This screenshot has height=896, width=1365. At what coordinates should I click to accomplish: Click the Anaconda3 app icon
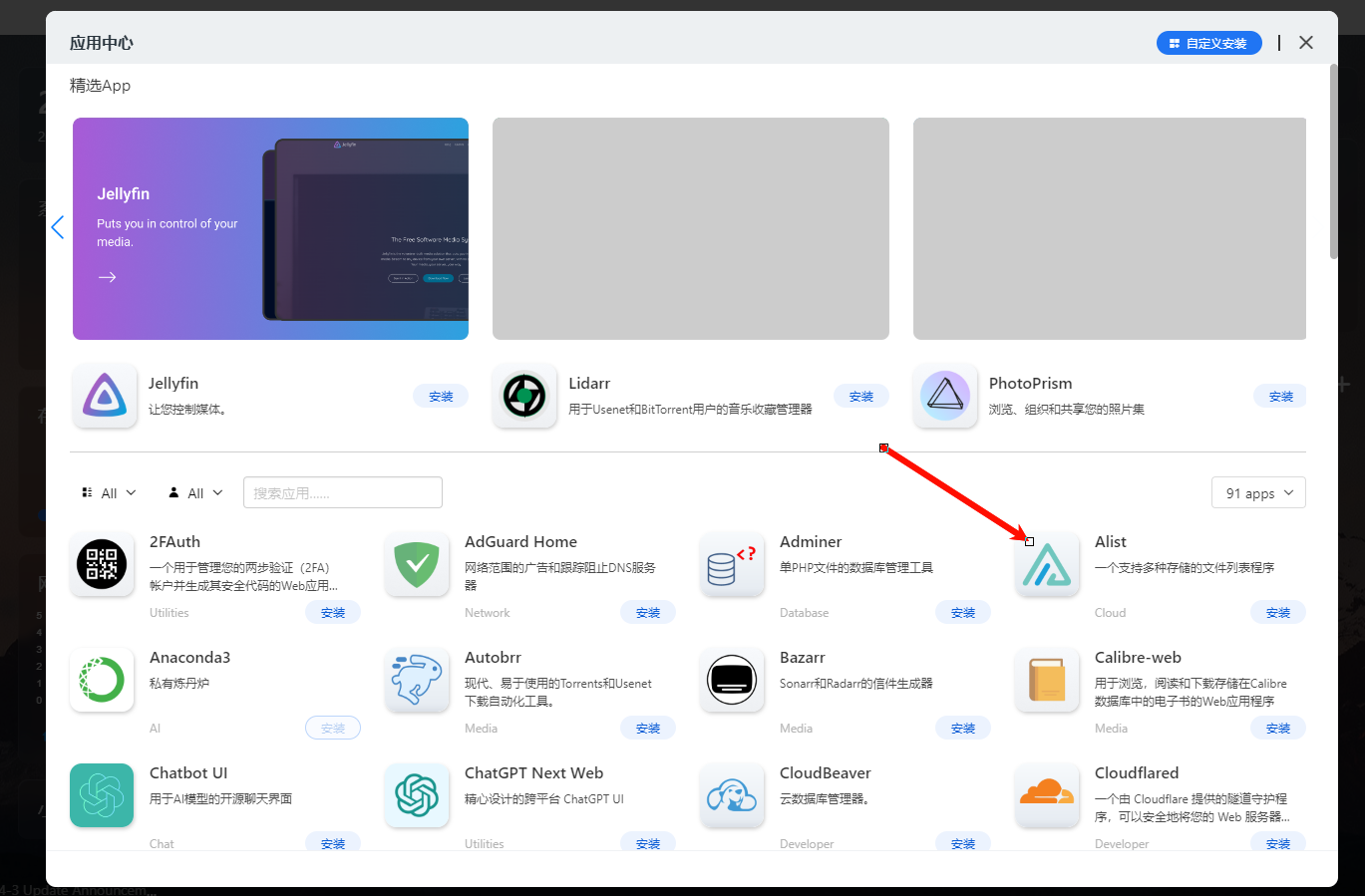[x=102, y=680]
